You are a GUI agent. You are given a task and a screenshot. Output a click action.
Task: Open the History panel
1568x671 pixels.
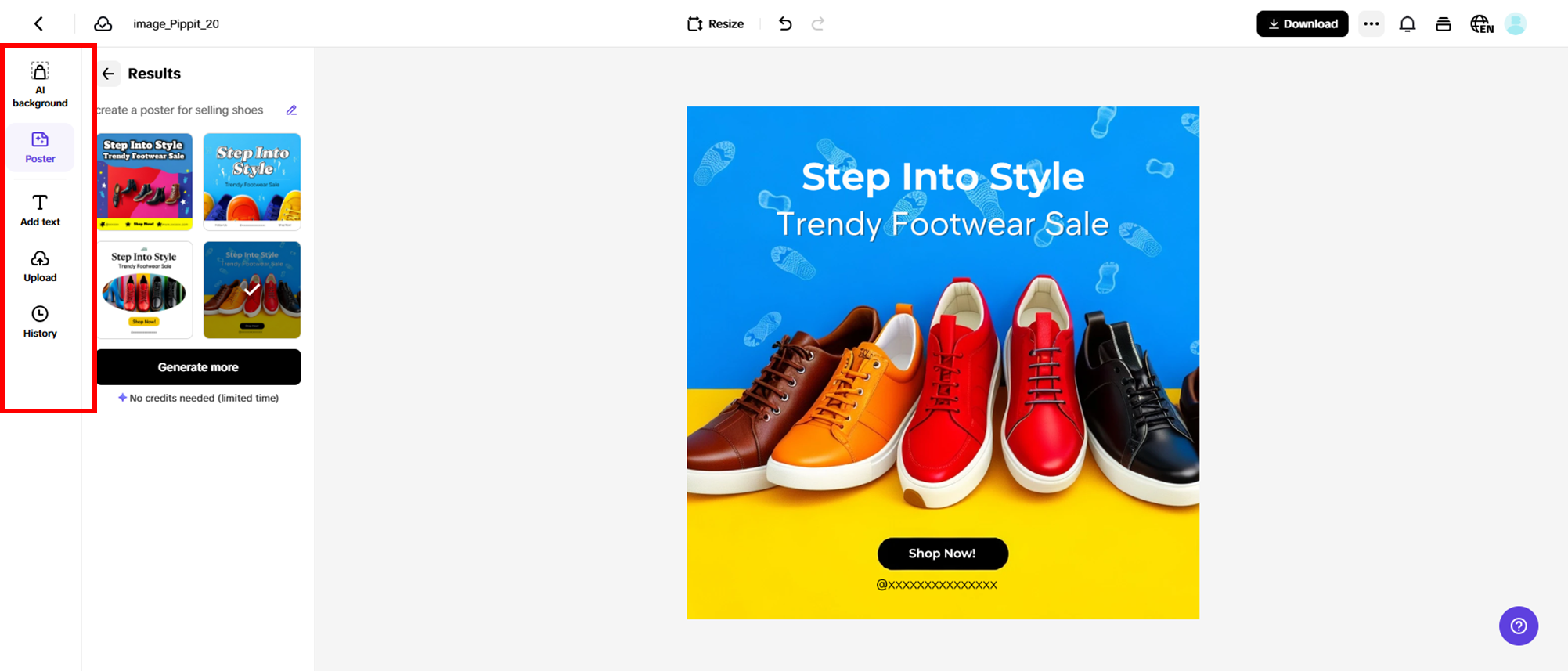tap(40, 322)
